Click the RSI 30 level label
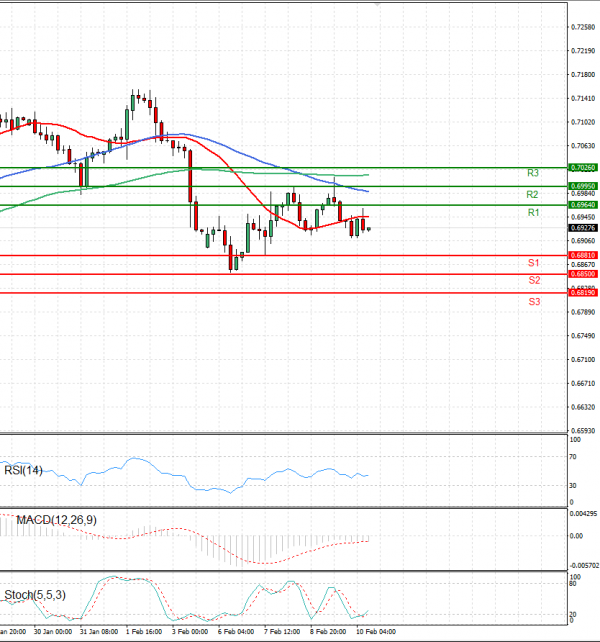600x642 pixels. point(573,486)
